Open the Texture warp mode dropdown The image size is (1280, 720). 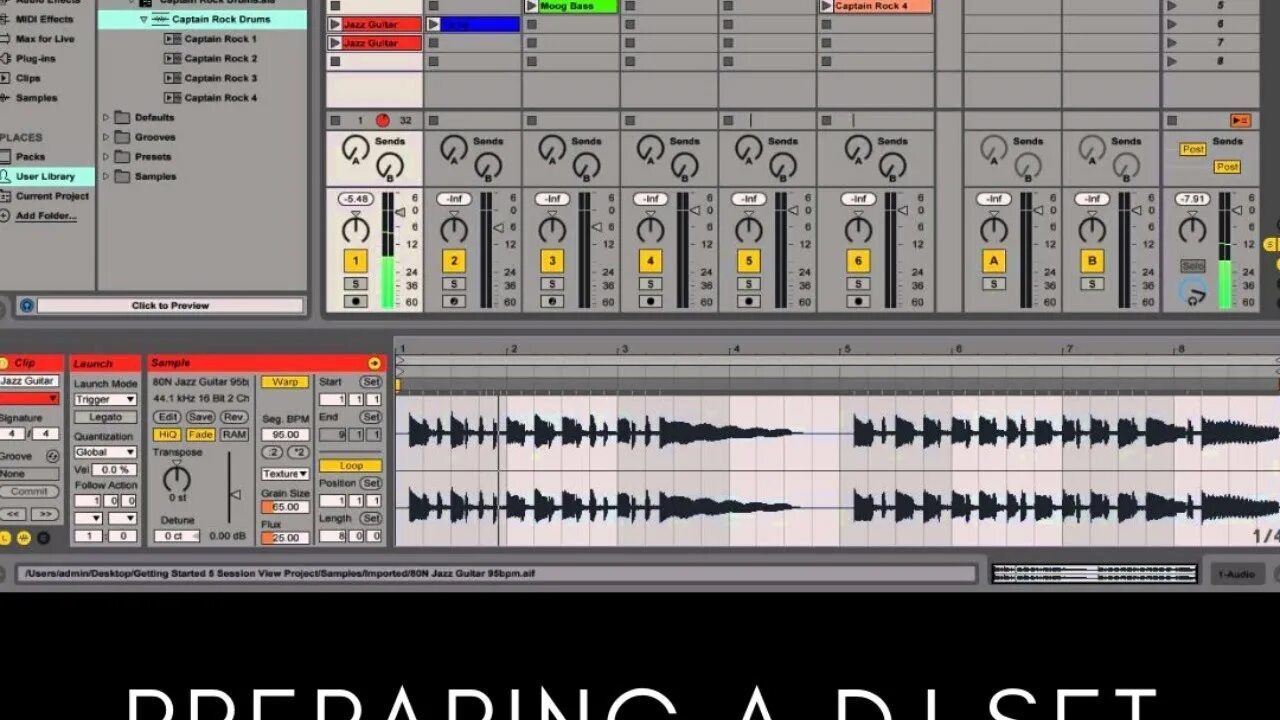coord(283,472)
